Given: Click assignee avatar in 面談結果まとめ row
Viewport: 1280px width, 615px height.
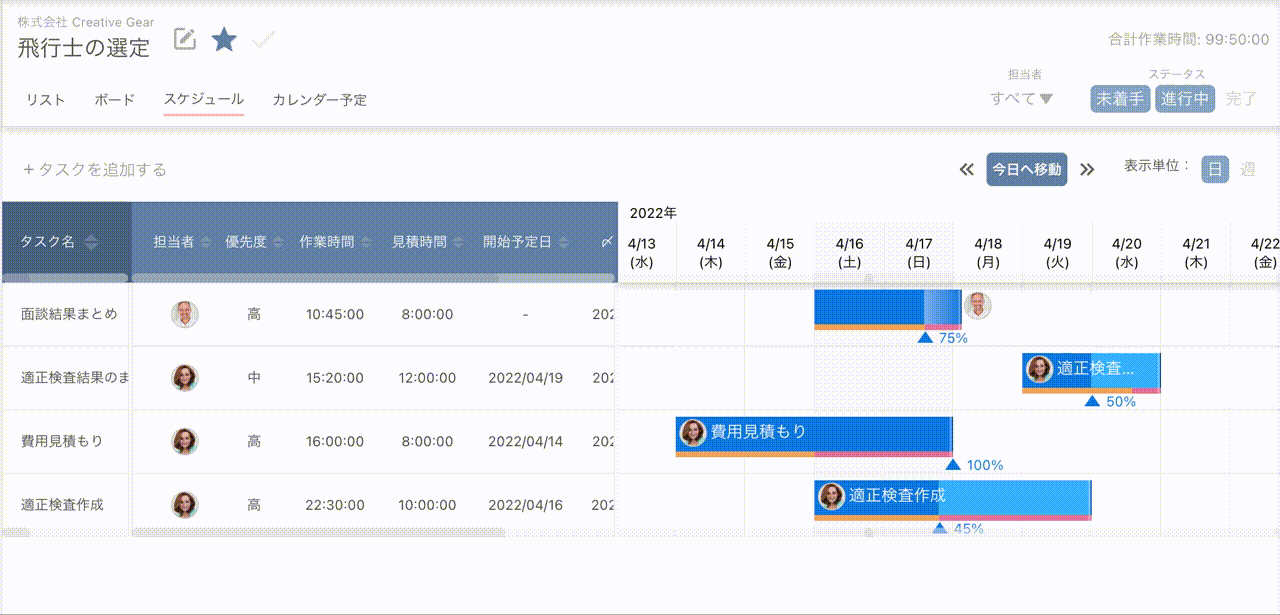Looking at the screenshot, I should 184,314.
